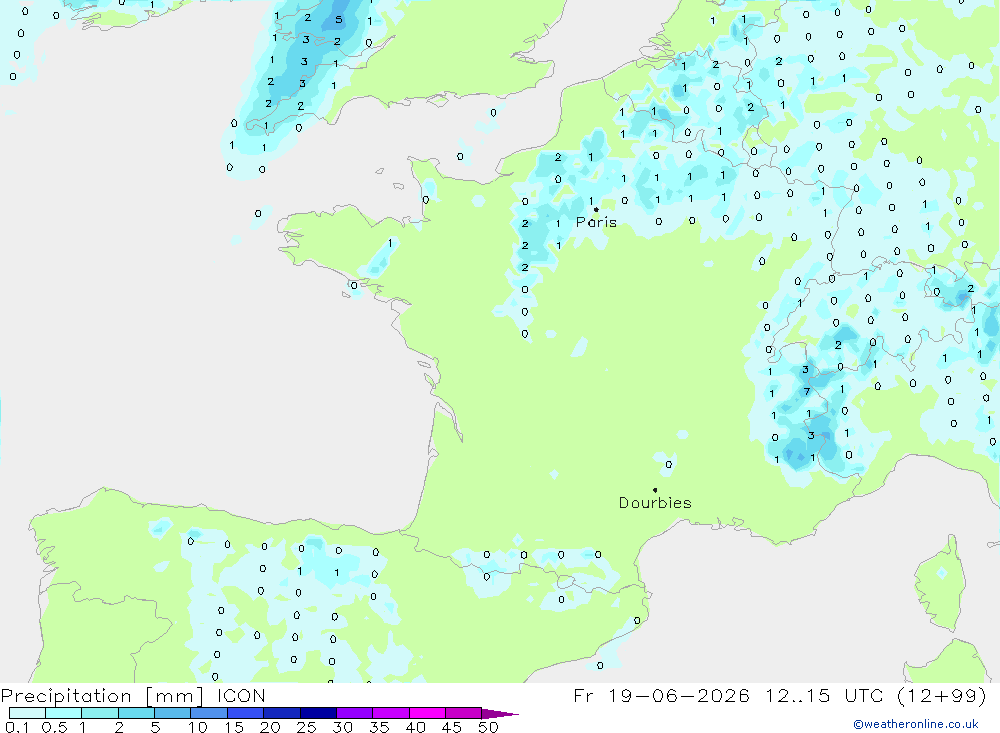Pick the 20–25 mm legend color swatch

coord(282,713)
